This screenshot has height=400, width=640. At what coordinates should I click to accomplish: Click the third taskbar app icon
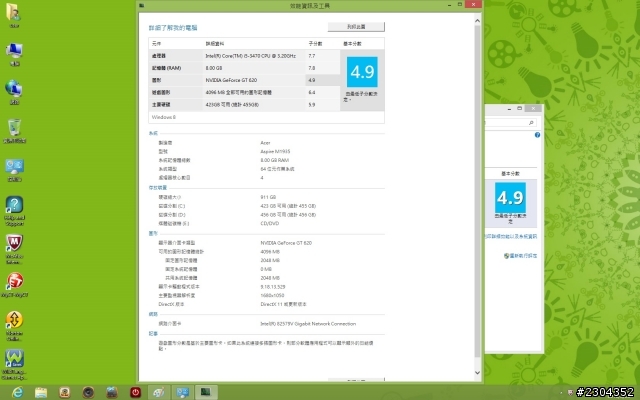pos(64,393)
